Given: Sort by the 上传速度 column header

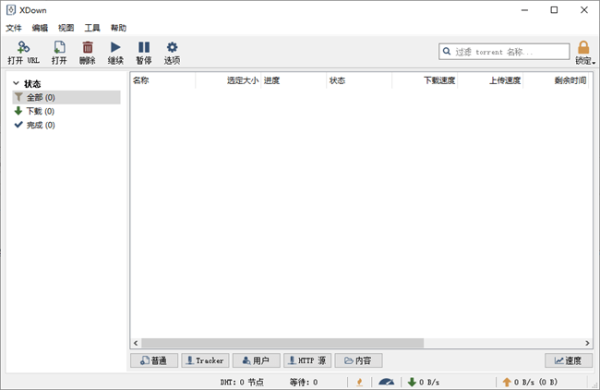Looking at the screenshot, I should coord(490,80).
